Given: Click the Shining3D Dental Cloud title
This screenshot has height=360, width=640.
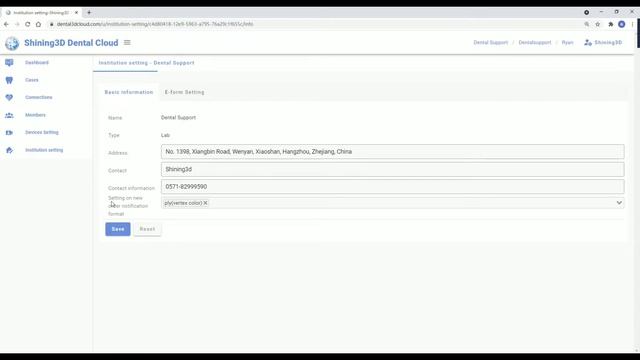Looking at the screenshot, I should click(x=71, y=43).
